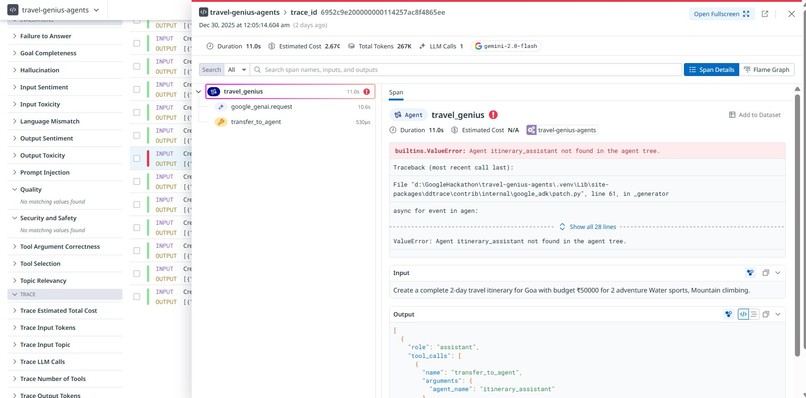Focus the span names search field
This screenshot has width=806, height=398.
tap(466, 69)
